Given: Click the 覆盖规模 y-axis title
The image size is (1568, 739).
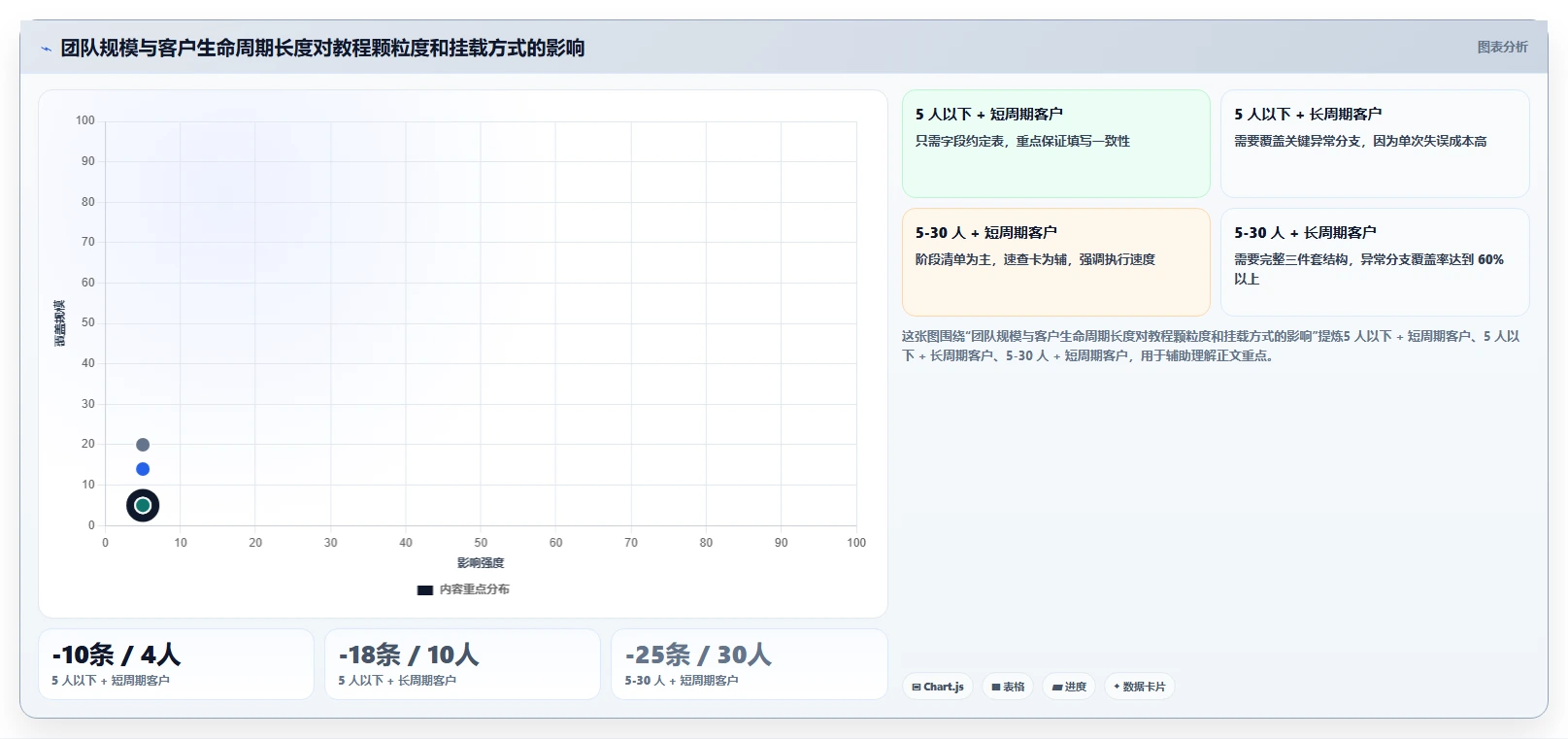Looking at the screenshot, I should [60, 323].
